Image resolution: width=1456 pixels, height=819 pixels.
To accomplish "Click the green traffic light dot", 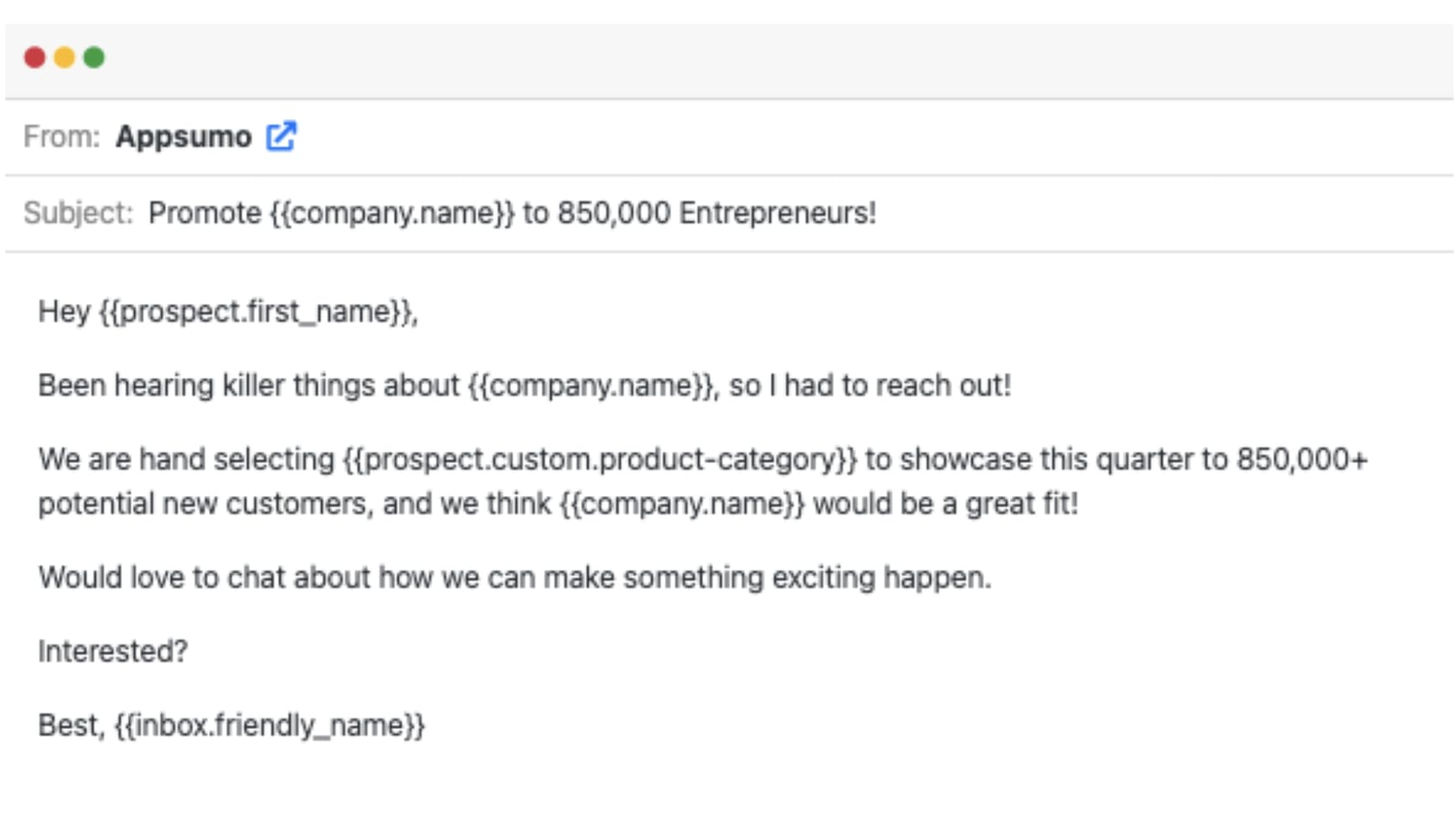I will [x=96, y=57].
